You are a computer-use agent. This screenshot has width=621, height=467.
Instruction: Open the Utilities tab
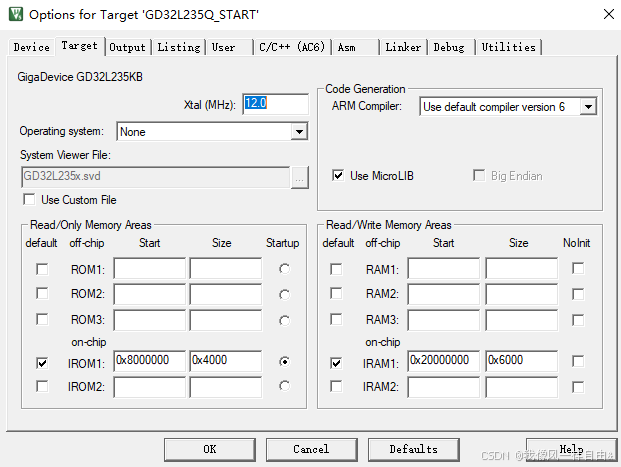(x=509, y=47)
